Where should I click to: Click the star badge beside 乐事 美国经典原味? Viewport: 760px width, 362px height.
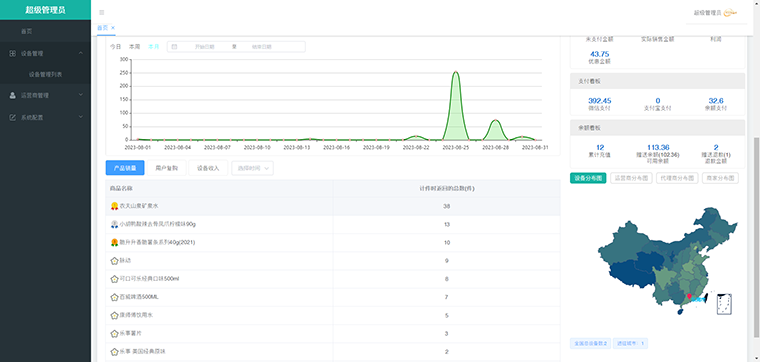tap(114, 351)
